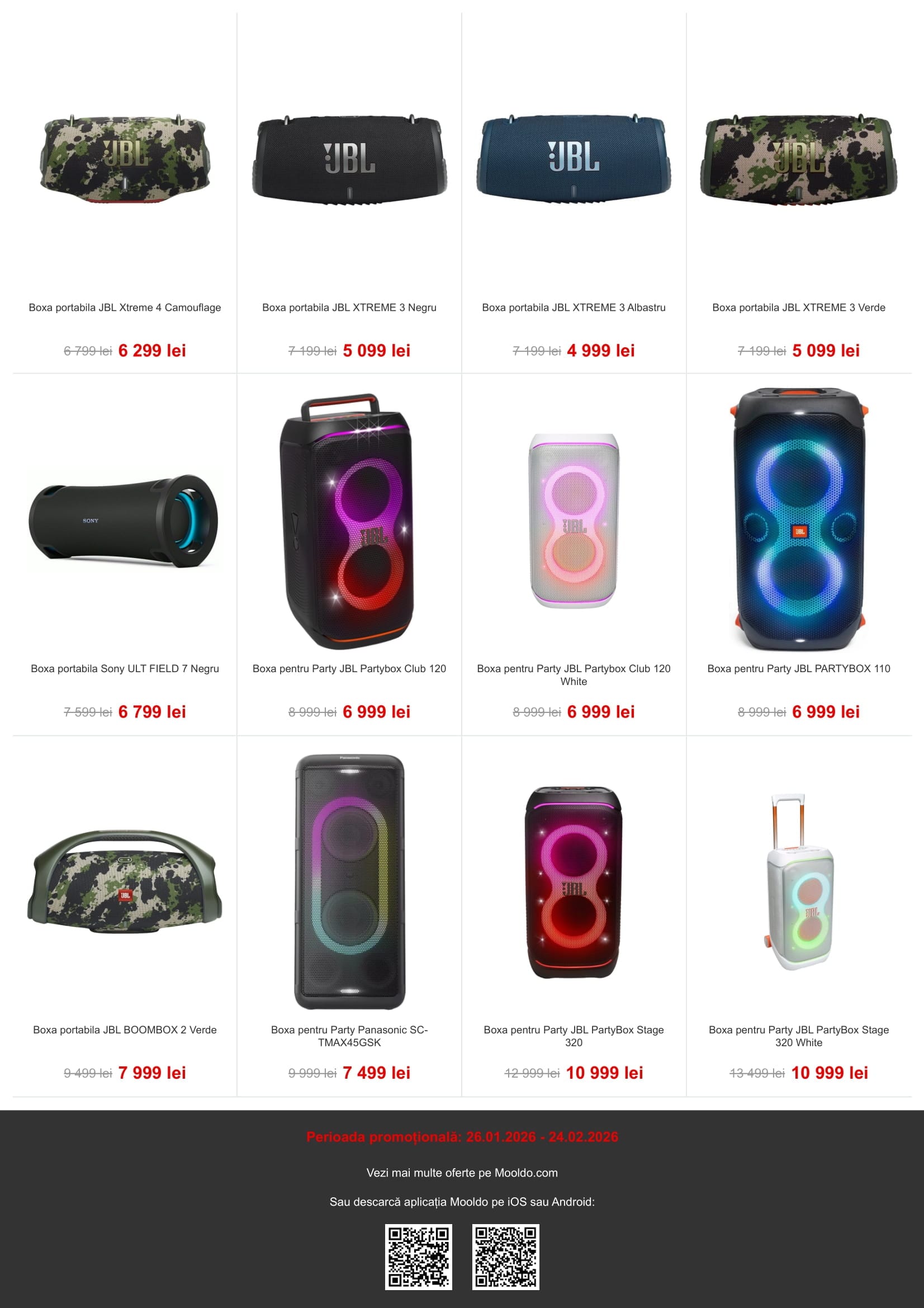The height and width of the screenshot is (1308, 924).
Task: Select the white JBL Partybox Club 120 image
Action: tap(574, 521)
